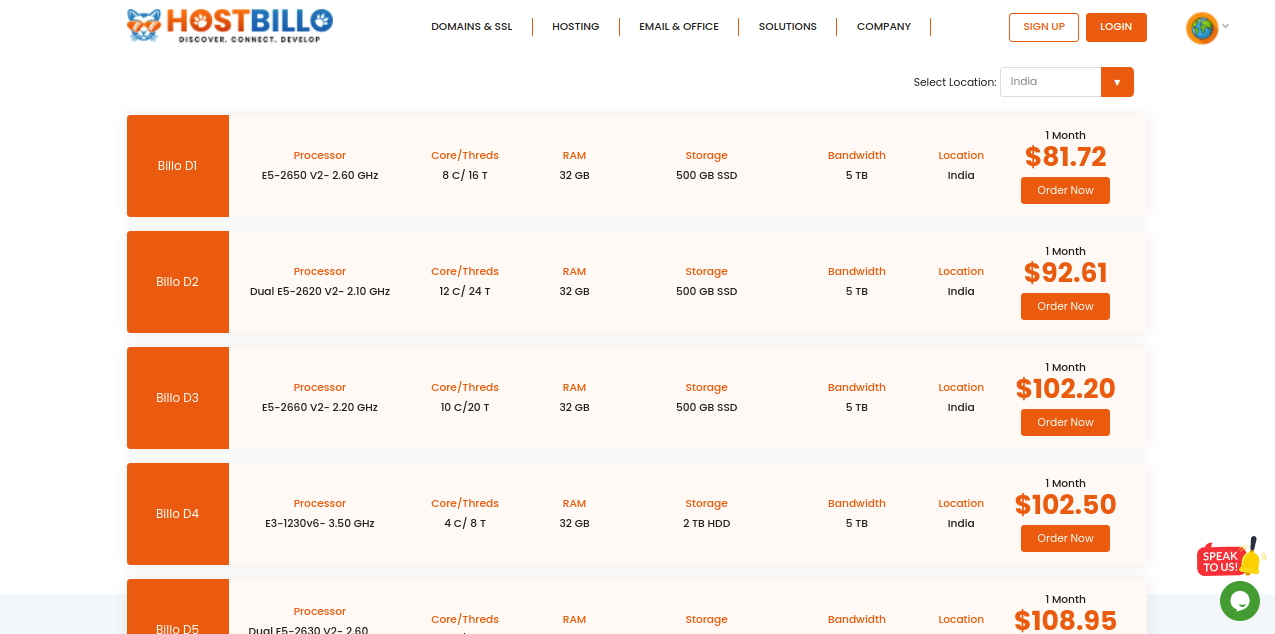Open the Email & Office menu

tap(679, 27)
